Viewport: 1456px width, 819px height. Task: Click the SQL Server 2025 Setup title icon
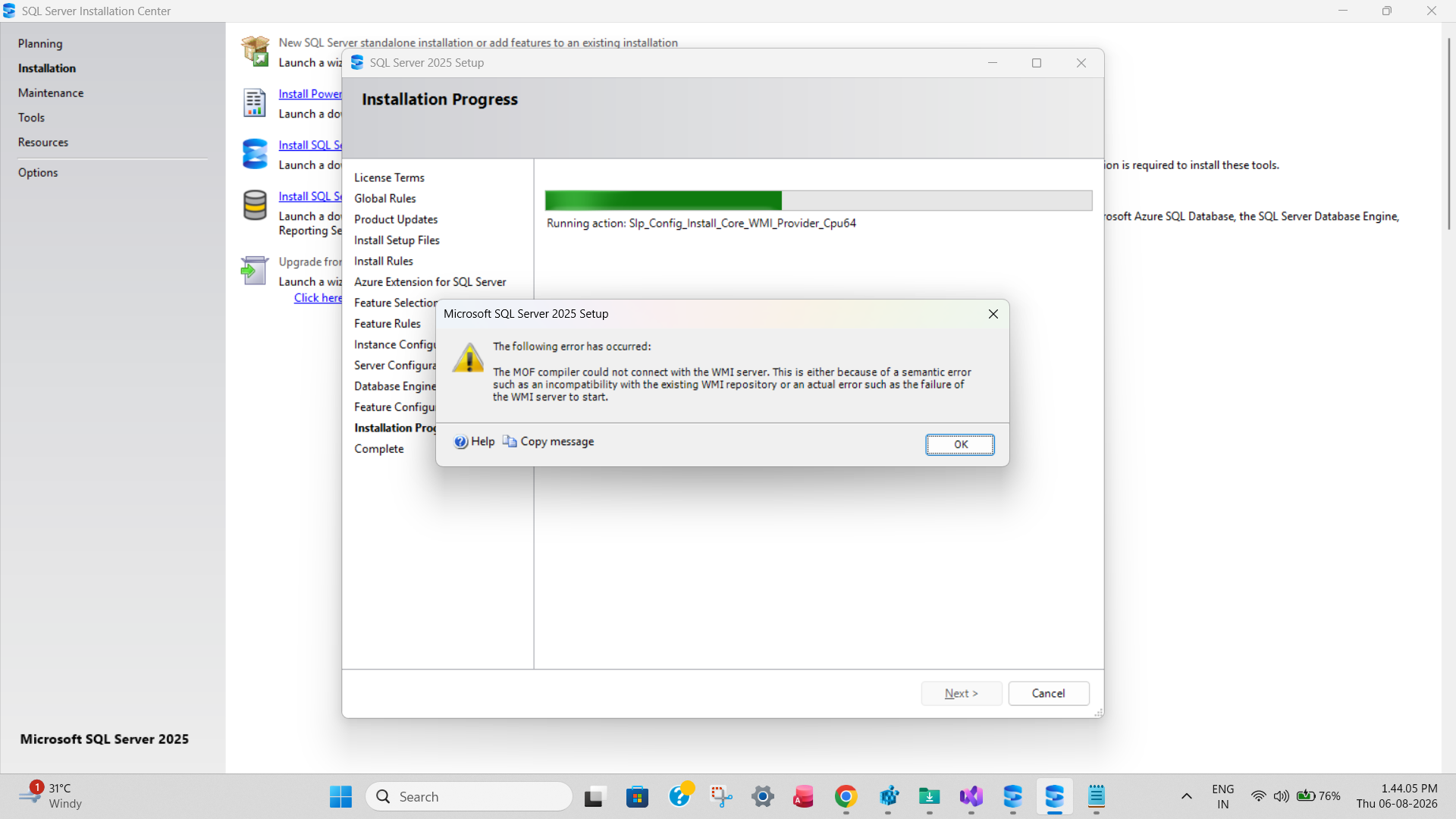357,63
